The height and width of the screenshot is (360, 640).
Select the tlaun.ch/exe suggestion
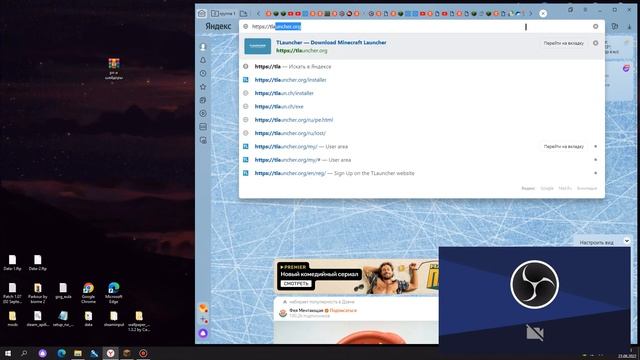click(x=422, y=107)
